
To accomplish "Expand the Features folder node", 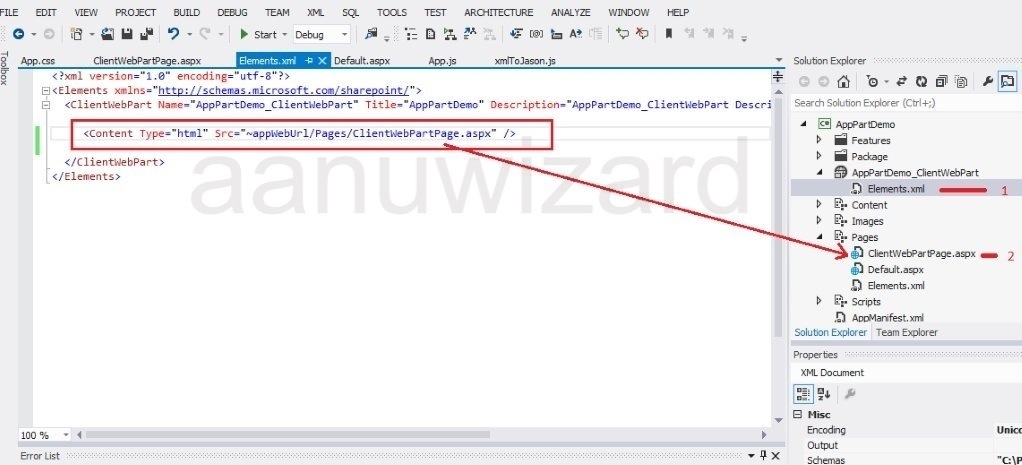I will click(x=820, y=140).
